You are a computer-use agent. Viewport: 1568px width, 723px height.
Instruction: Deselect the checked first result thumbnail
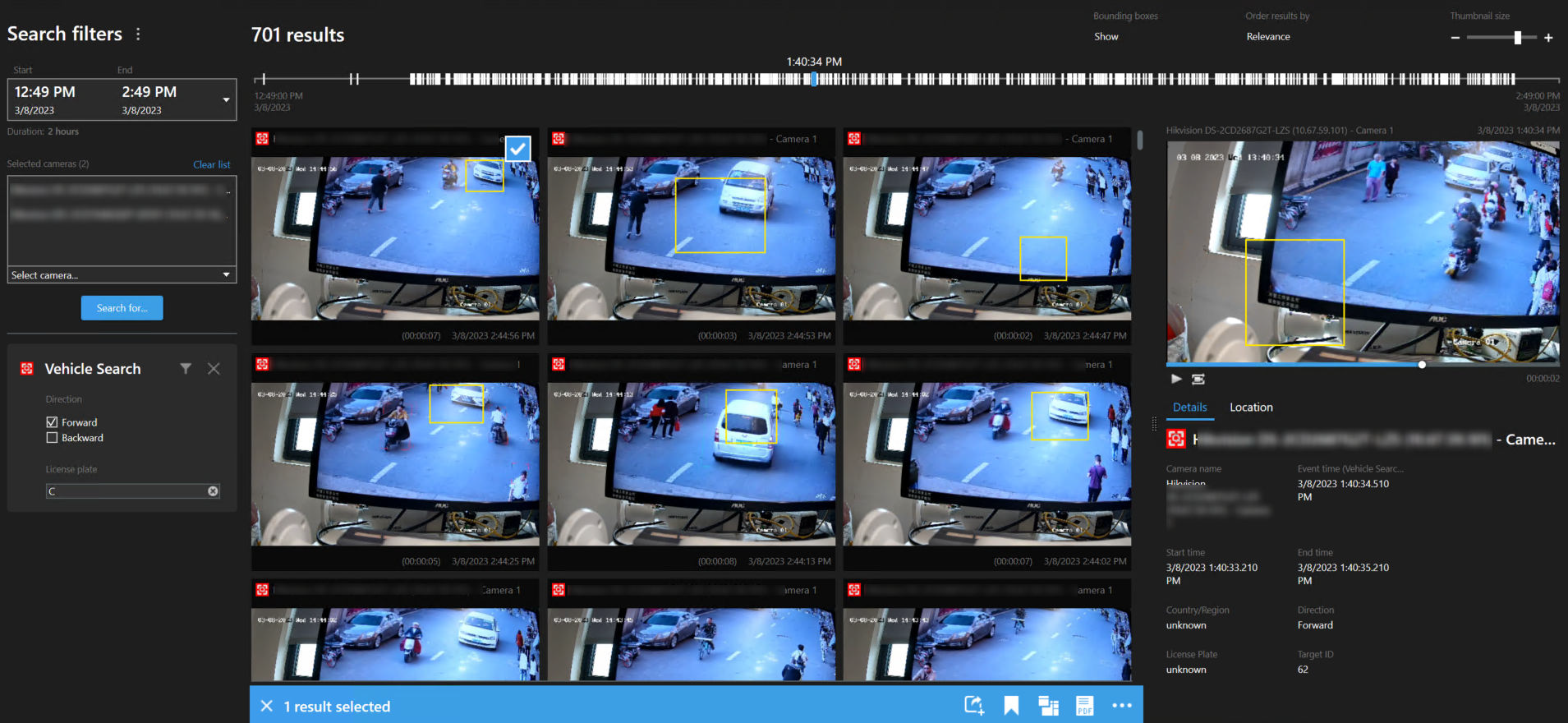517,149
